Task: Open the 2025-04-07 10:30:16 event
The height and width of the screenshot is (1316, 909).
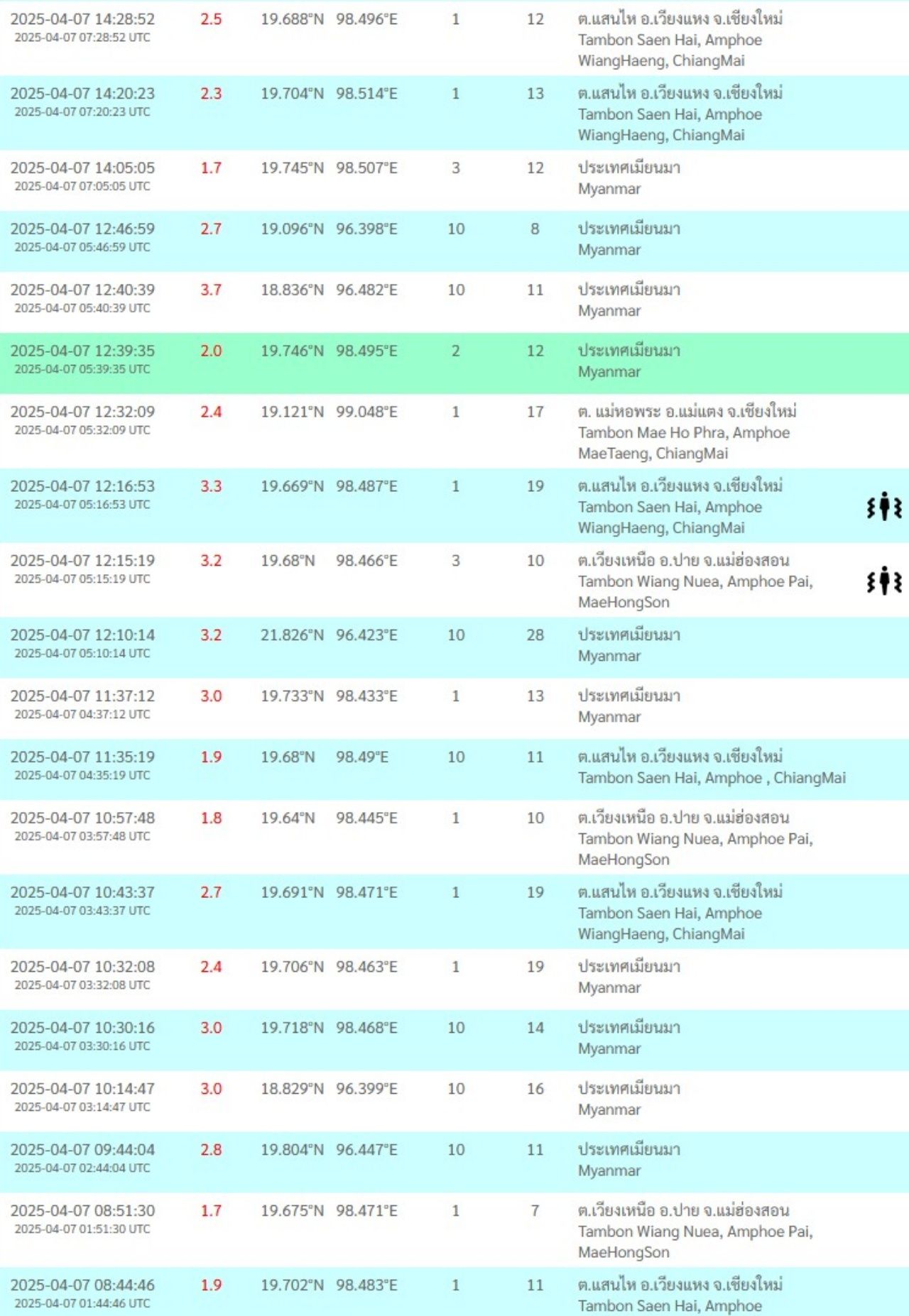Action: [454, 1040]
